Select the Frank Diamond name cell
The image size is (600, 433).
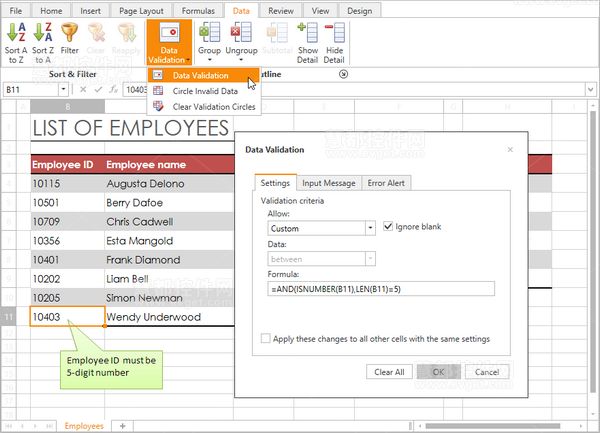pyautogui.click(x=170, y=260)
